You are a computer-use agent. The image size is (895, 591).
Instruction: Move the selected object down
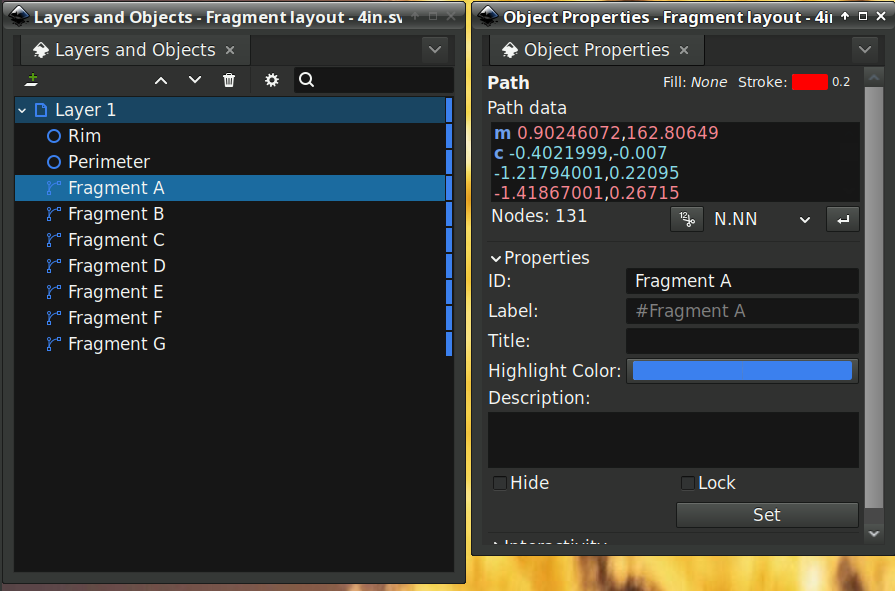point(194,80)
